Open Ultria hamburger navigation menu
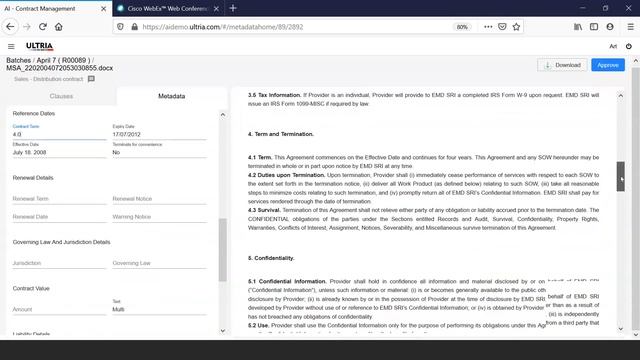 (11, 47)
